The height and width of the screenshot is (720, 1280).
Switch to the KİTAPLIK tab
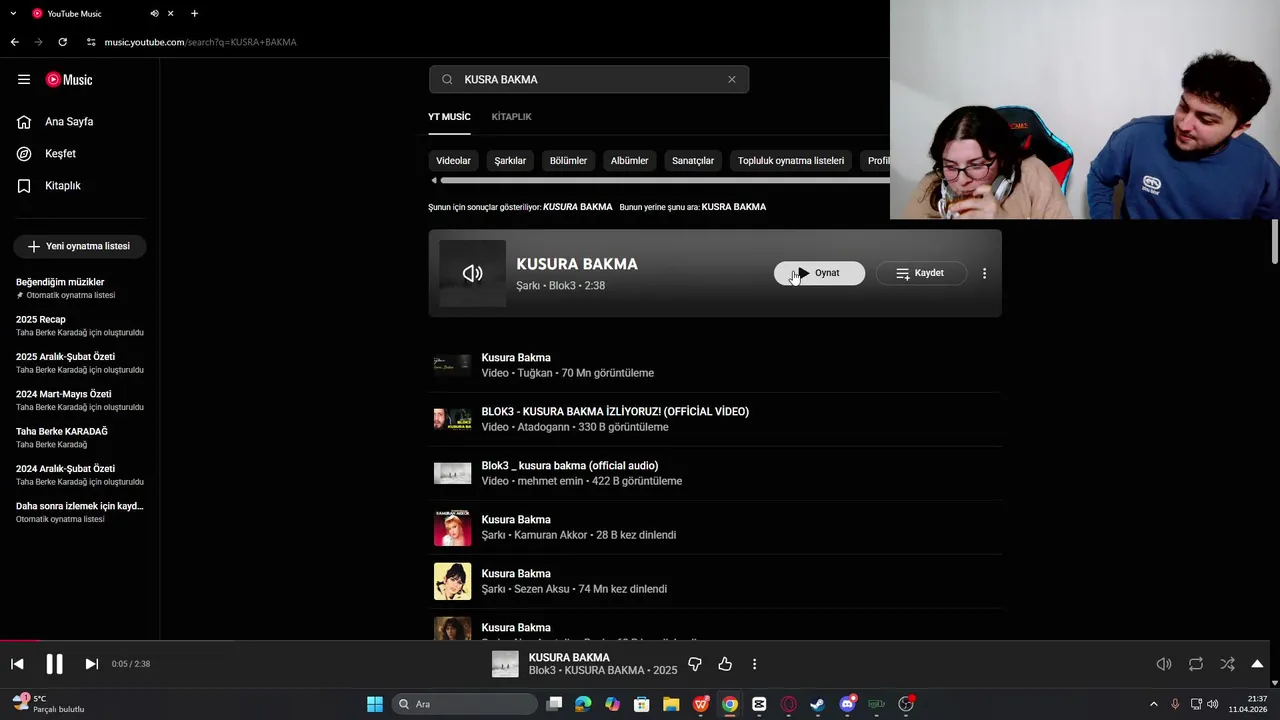click(x=511, y=117)
